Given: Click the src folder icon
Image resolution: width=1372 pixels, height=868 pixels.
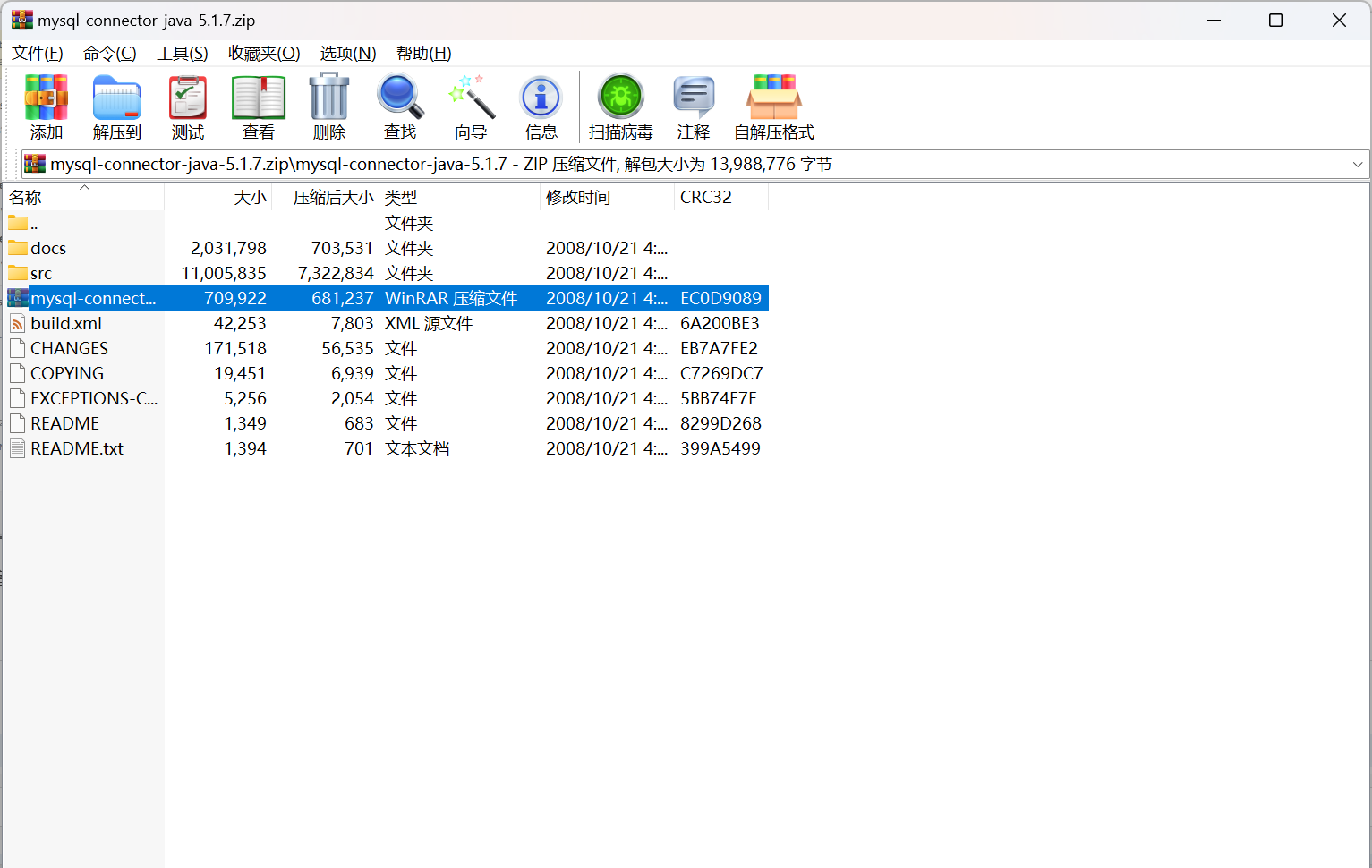Looking at the screenshot, I should [18, 273].
